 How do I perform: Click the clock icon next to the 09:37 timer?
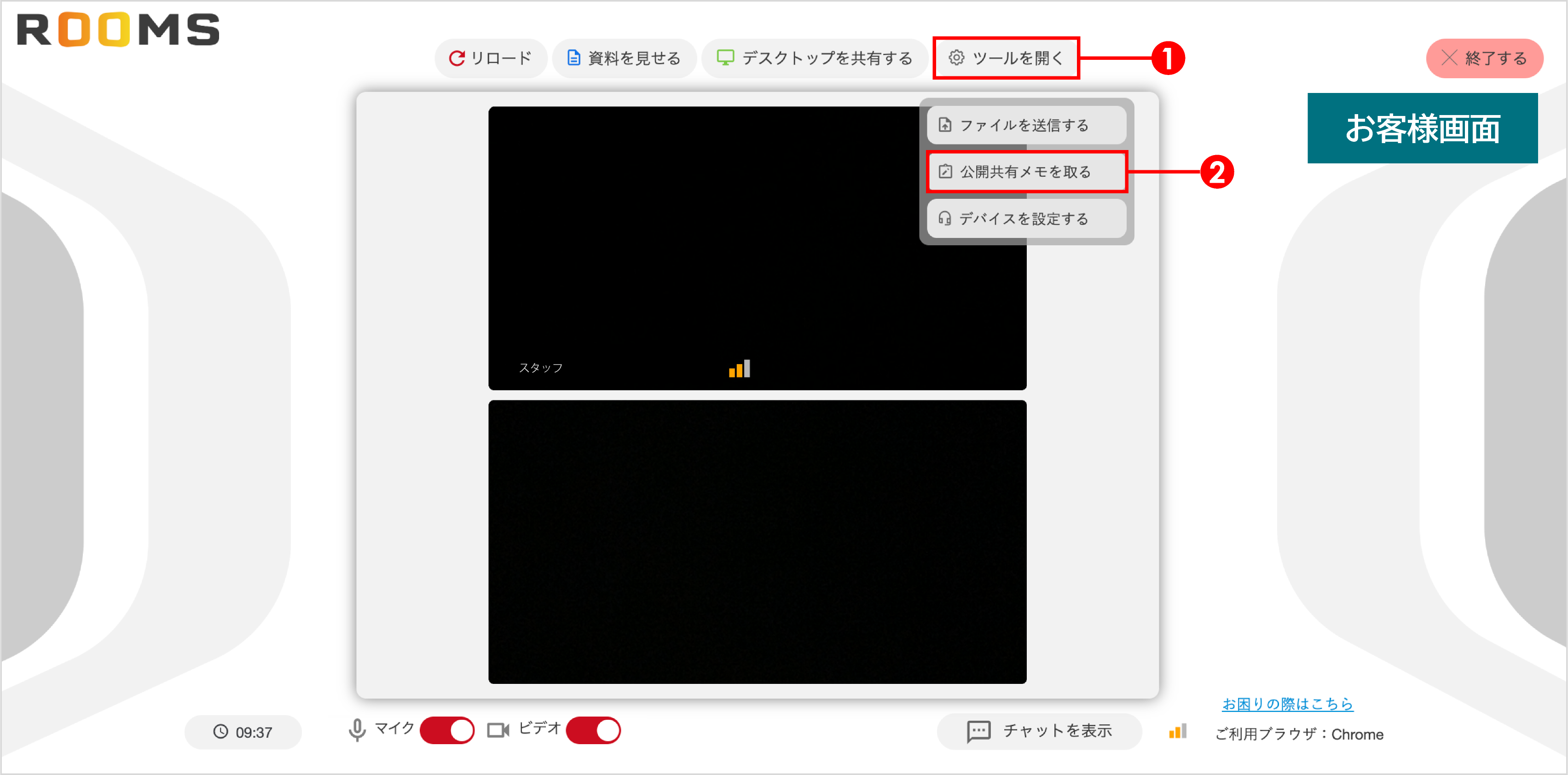click(221, 732)
